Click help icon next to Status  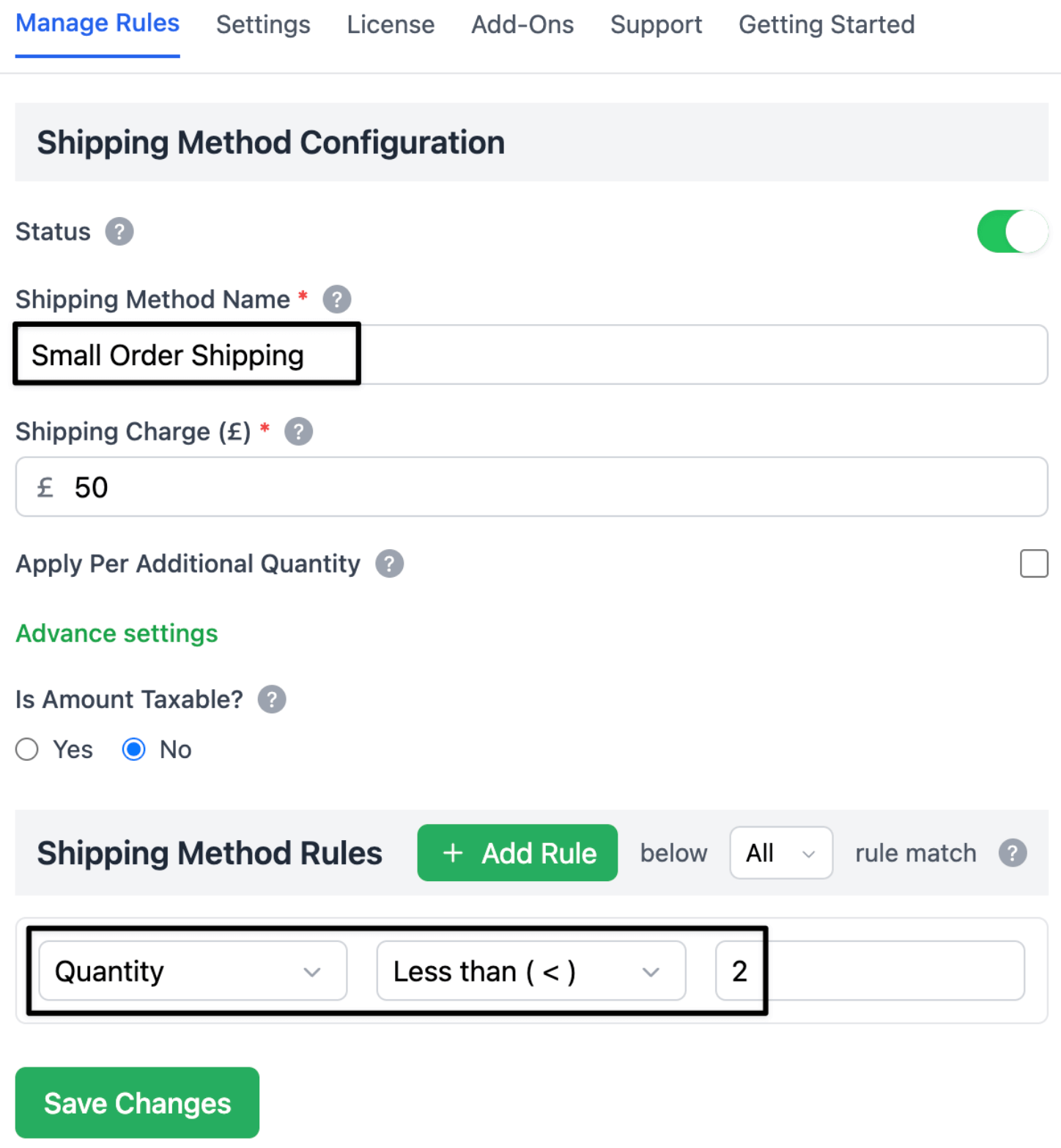(x=119, y=232)
